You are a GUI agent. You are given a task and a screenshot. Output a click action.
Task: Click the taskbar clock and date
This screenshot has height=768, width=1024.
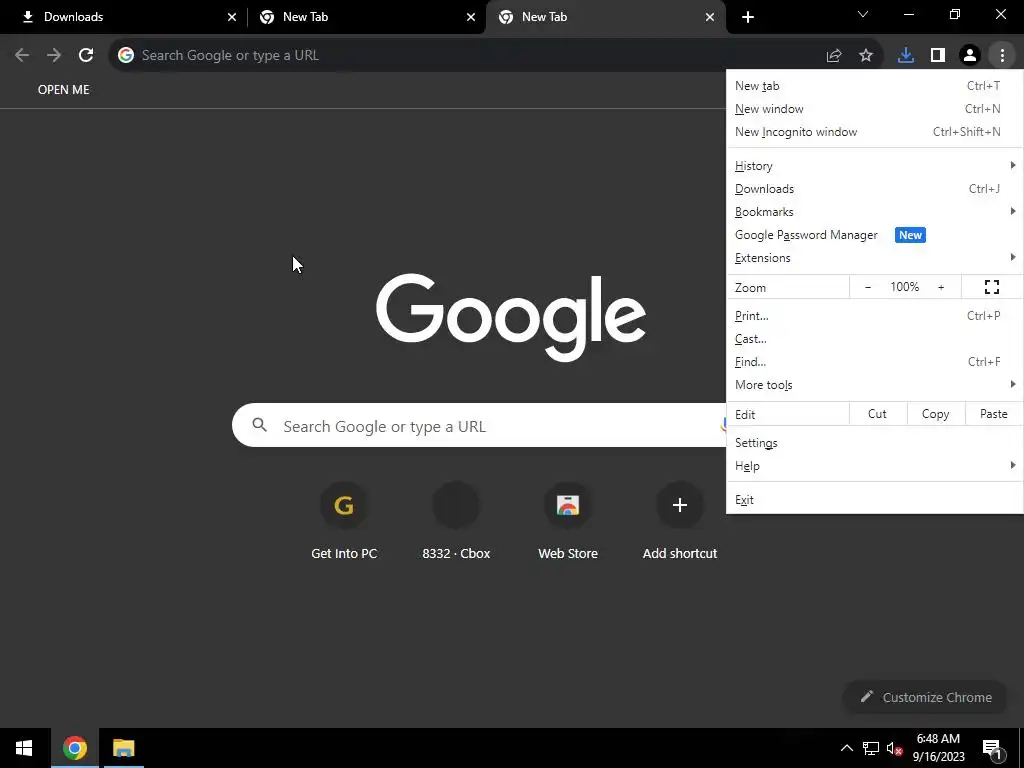pyautogui.click(x=938, y=748)
